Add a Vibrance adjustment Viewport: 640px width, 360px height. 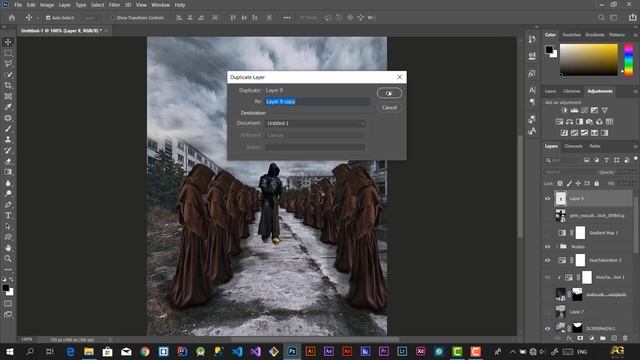pyautogui.click(x=604, y=110)
